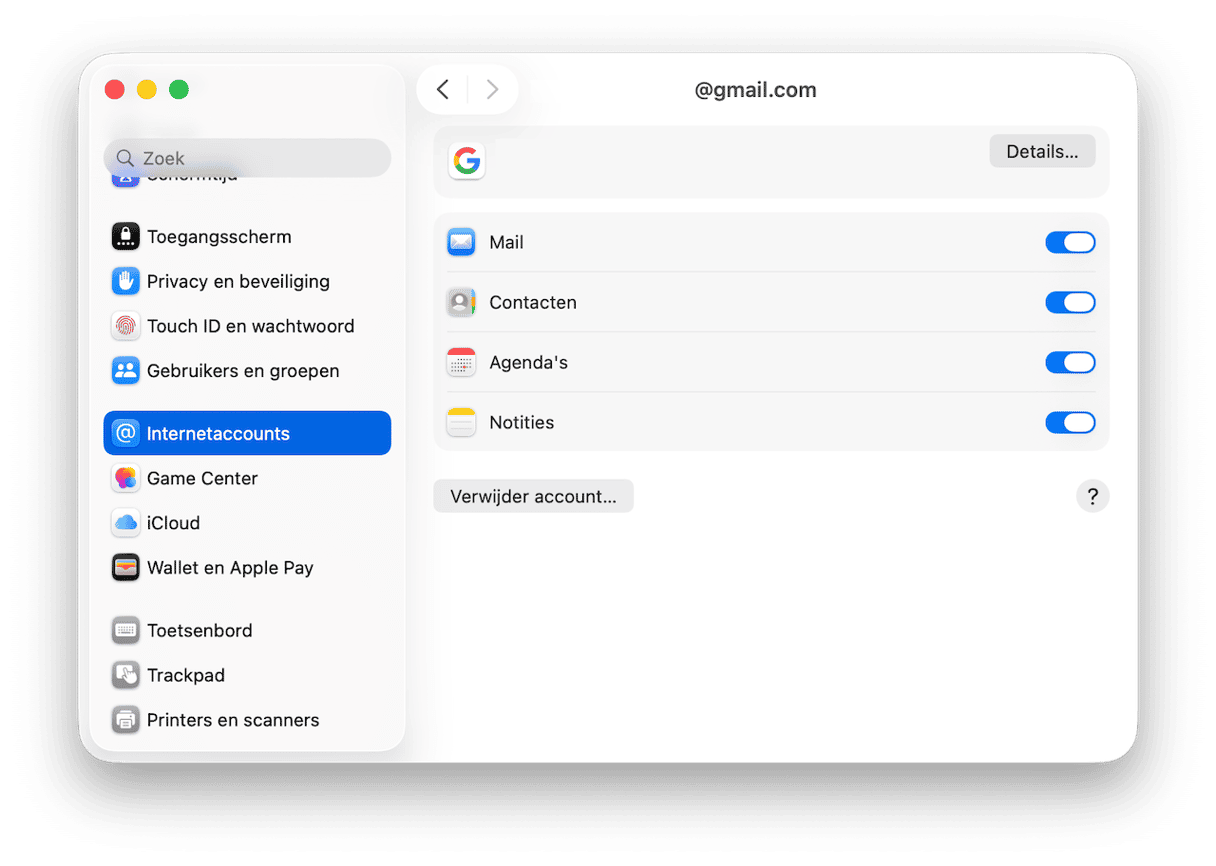Turn off the Contacten toggle
The width and height of the screenshot is (1216, 866).
1070,302
